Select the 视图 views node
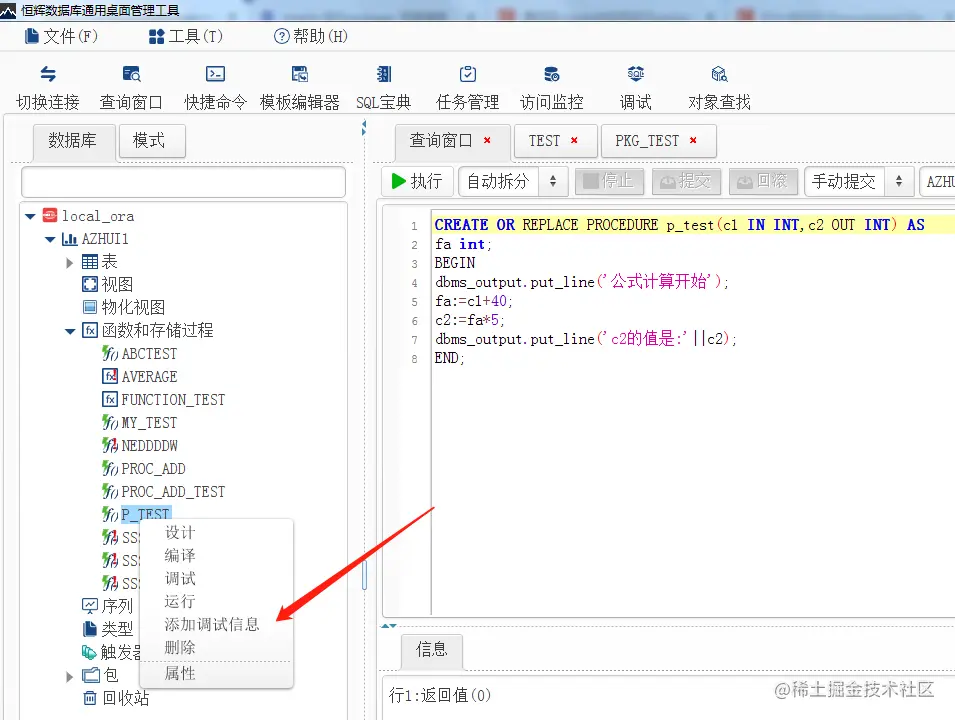This screenshot has height=720, width=955. point(107,284)
